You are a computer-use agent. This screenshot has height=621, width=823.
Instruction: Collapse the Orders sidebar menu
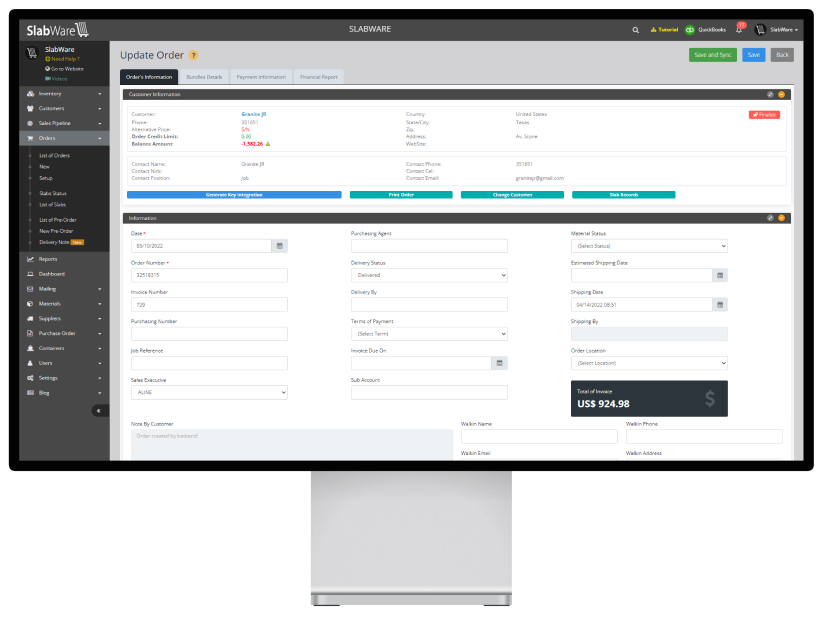[x=64, y=138]
